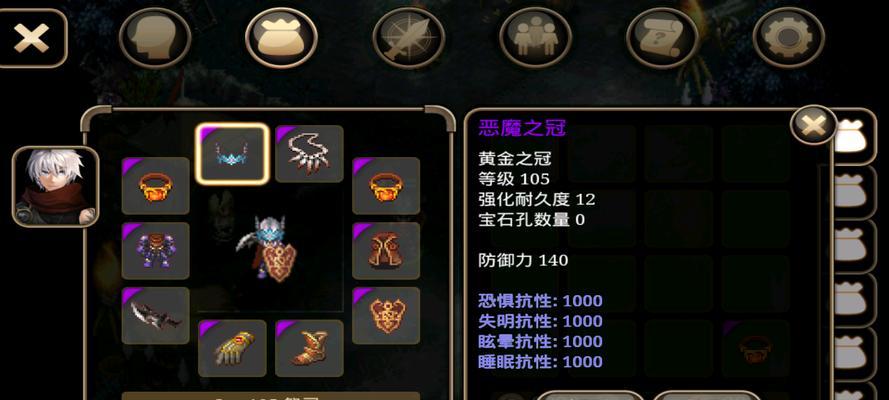Switch to the inventory bag tab

point(281,38)
